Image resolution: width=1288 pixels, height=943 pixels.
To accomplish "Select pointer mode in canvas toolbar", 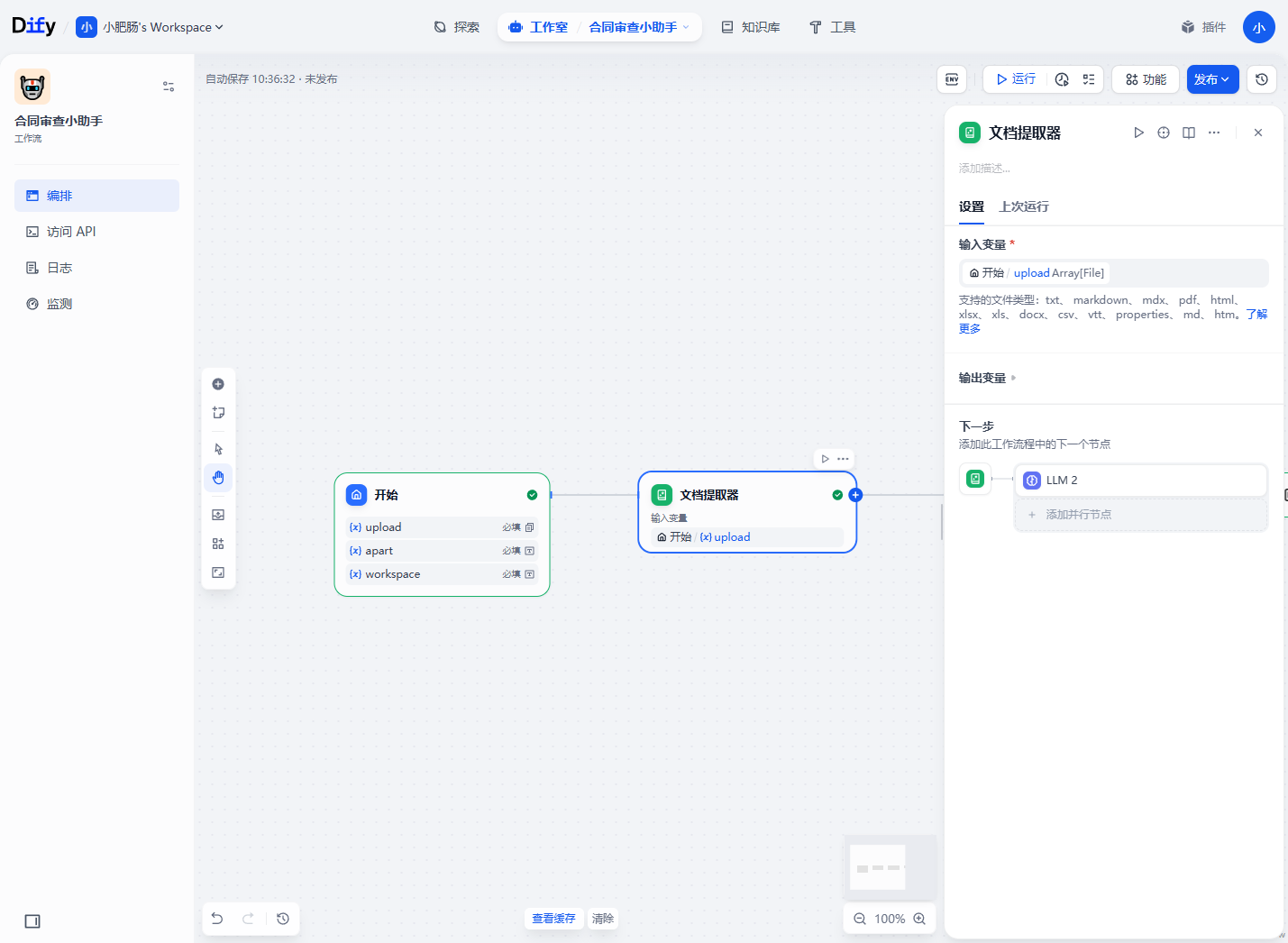I will (218, 449).
